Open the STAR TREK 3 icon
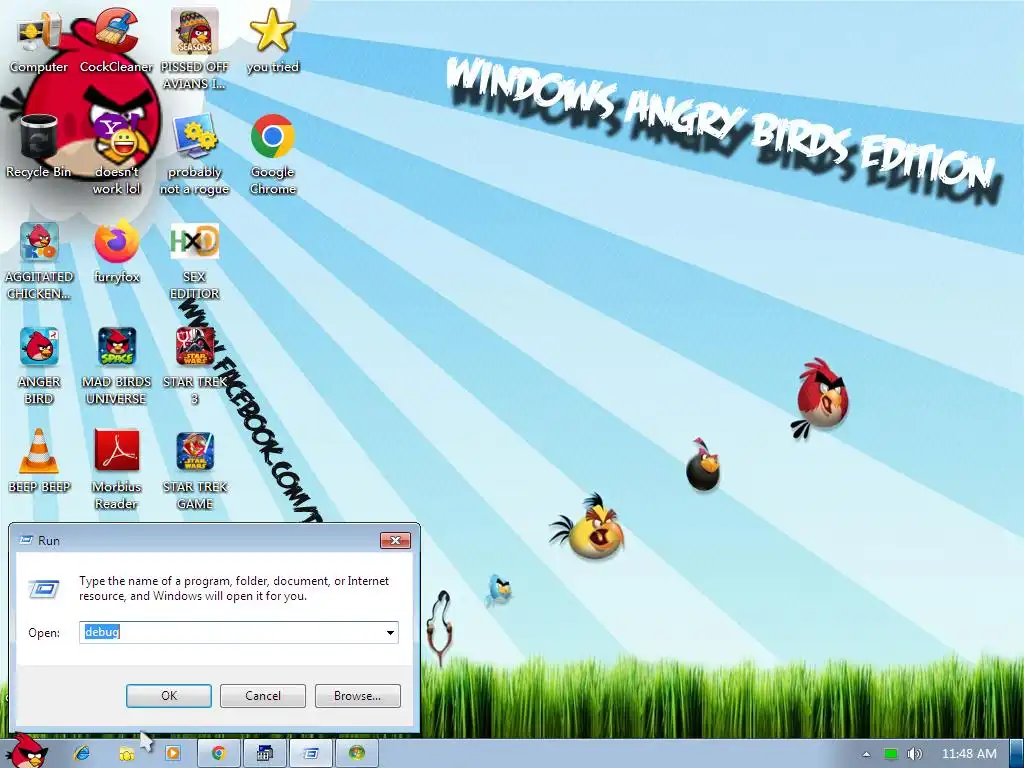Image resolution: width=1024 pixels, height=768 pixels. click(x=195, y=364)
